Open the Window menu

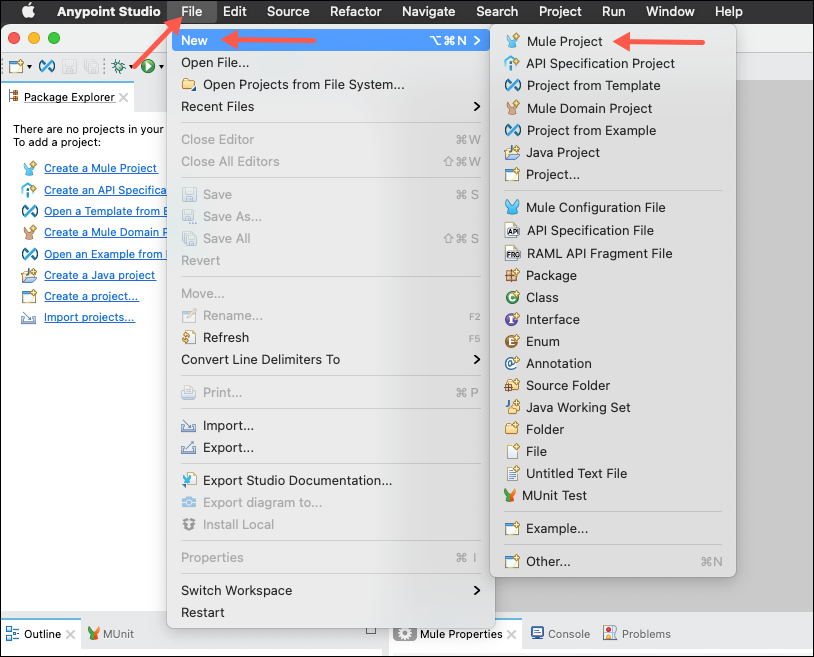pyautogui.click(x=670, y=11)
